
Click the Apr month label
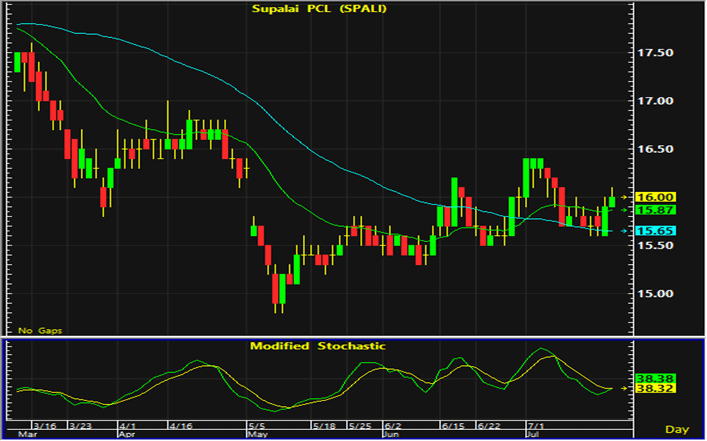[x=127, y=434]
